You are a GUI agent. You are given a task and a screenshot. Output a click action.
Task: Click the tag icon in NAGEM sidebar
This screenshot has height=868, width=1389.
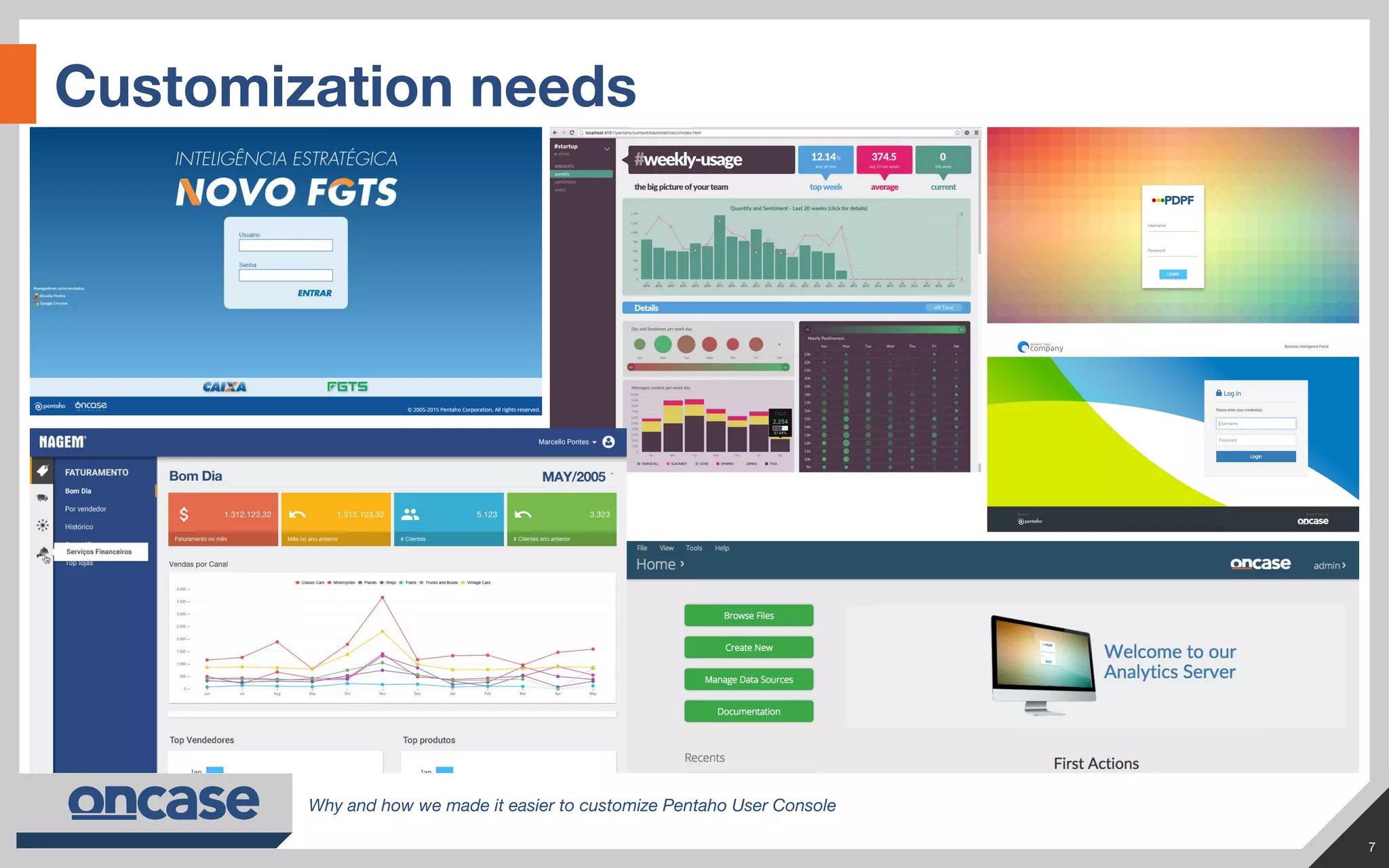pos(42,471)
